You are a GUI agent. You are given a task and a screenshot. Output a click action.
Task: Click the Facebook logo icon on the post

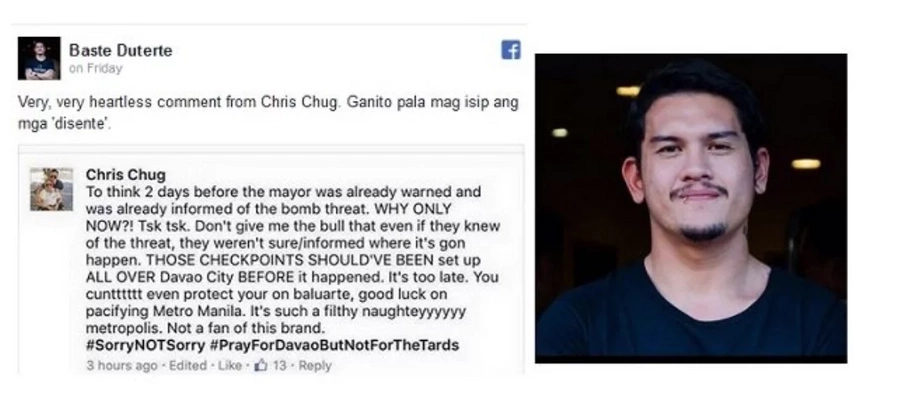(x=510, y=50)
